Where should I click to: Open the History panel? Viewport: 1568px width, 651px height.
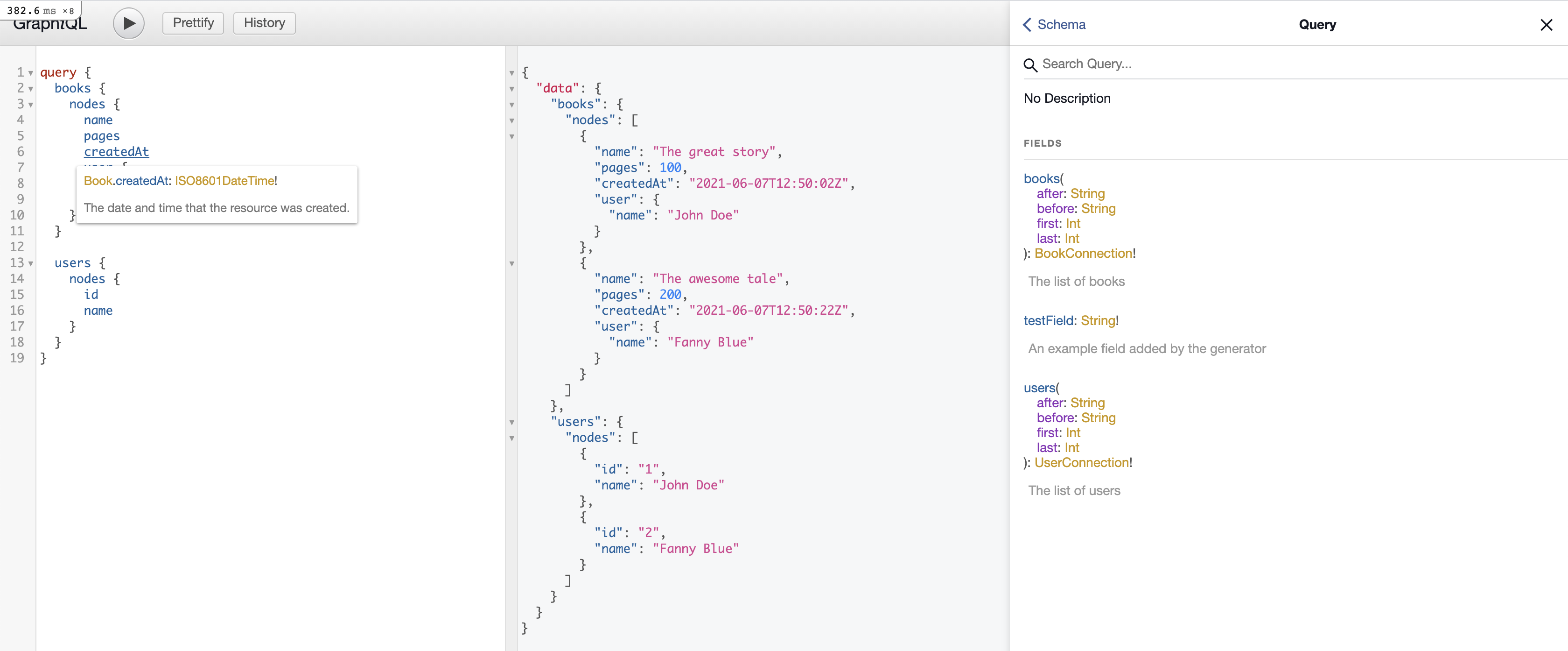coord(264,23)
